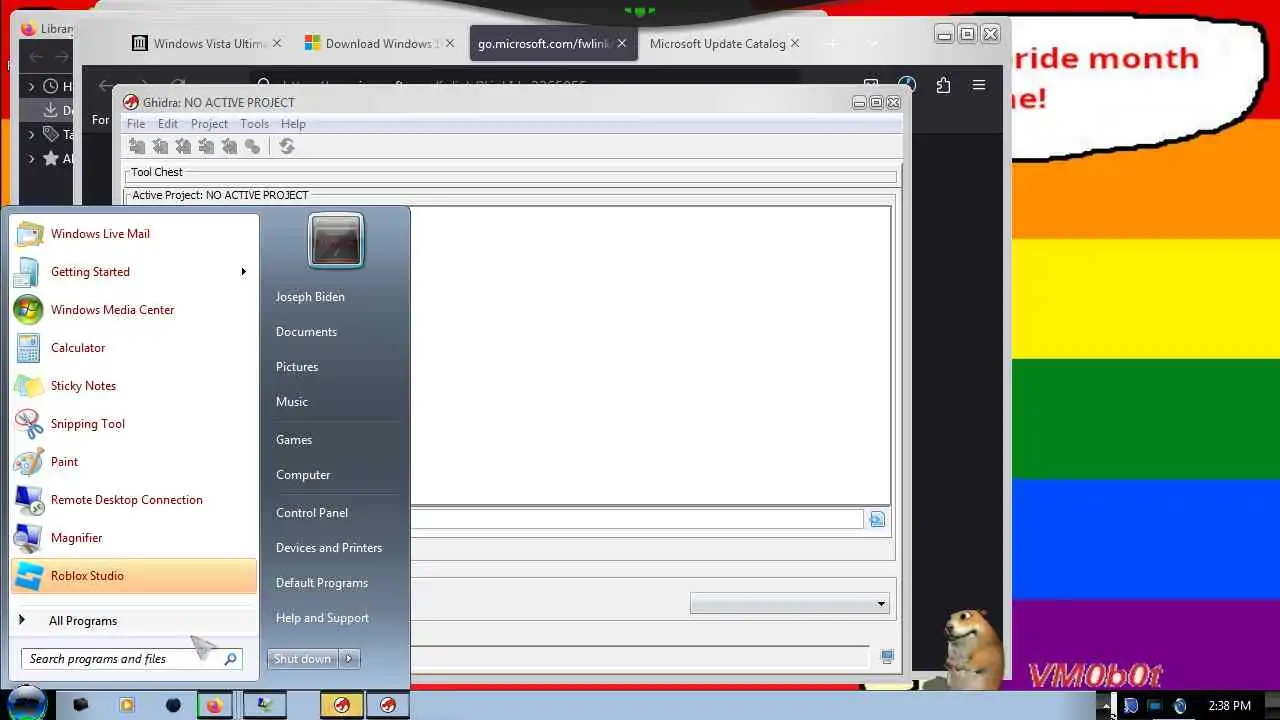Open Firefox Extensions puzzle icon
This screenshot has height=720, width=1280.
coord(943,86)
